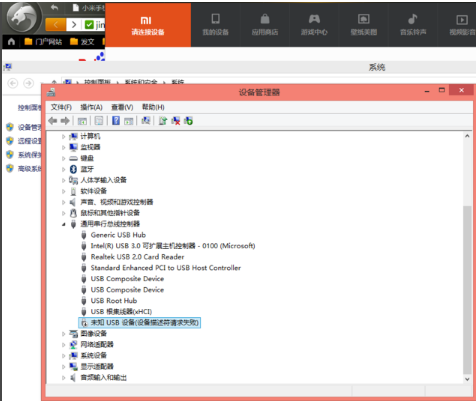Open the 查看(V) menu

click(122, 107)
